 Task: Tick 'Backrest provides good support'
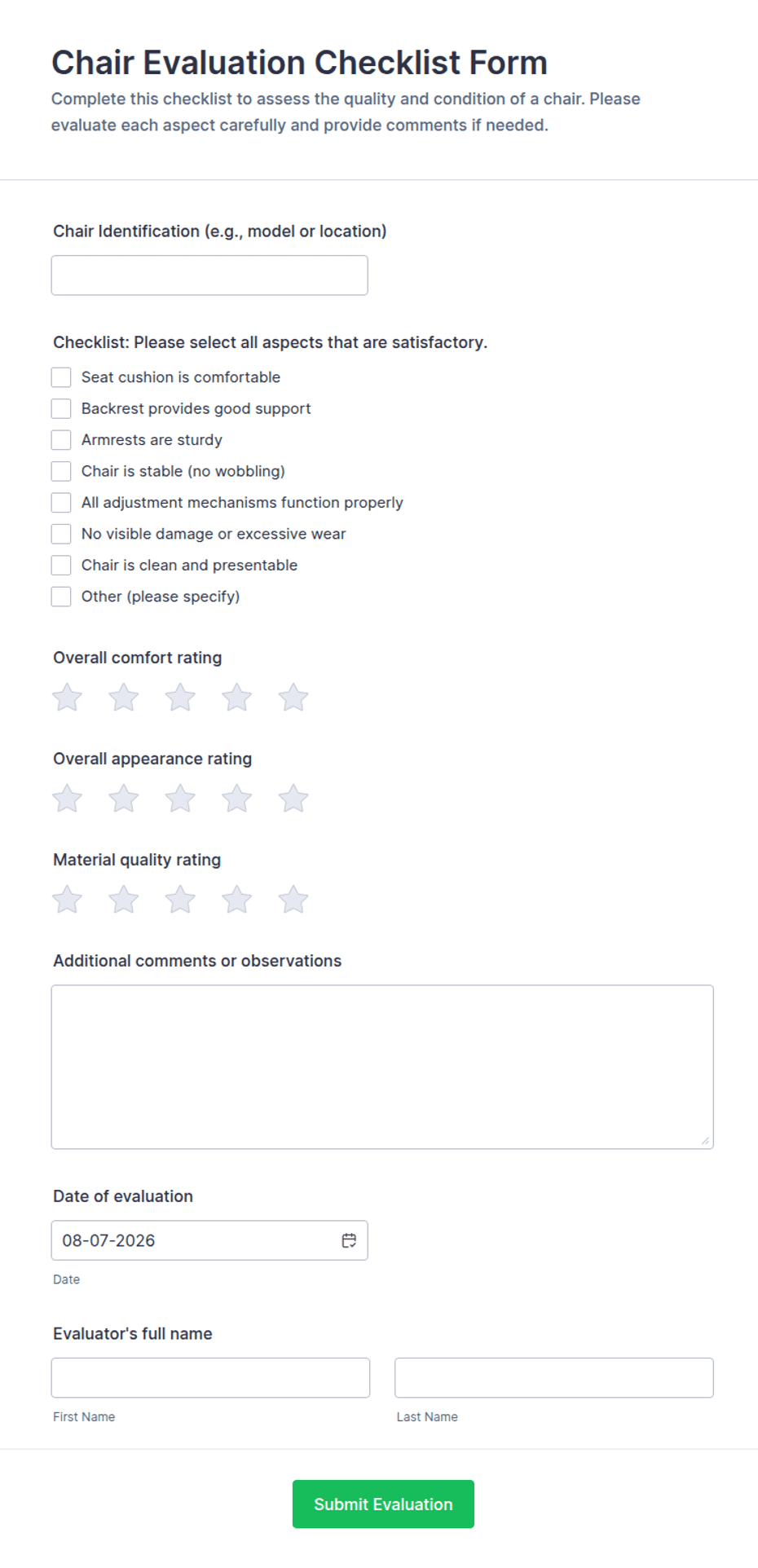pos(61,408)
